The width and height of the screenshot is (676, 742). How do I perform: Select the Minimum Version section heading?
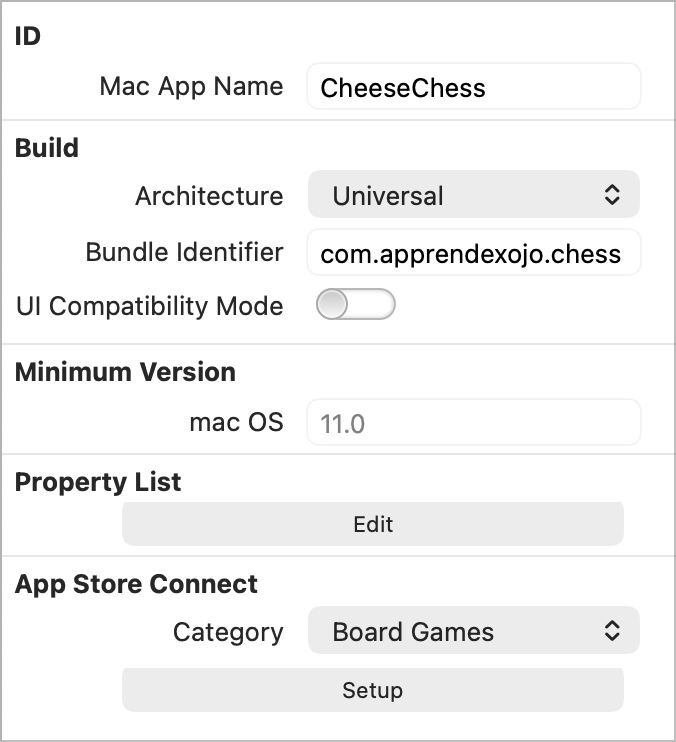click(x=125, y=372)
